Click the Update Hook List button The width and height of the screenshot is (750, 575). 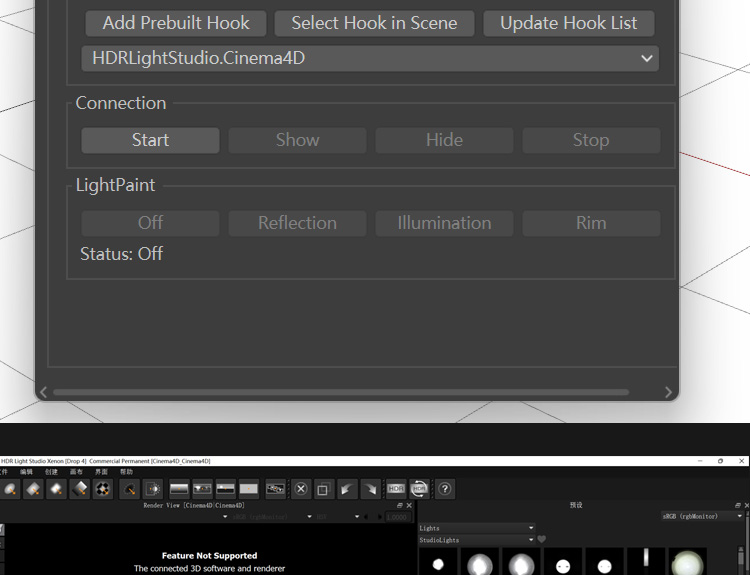[x=569, y=23]
